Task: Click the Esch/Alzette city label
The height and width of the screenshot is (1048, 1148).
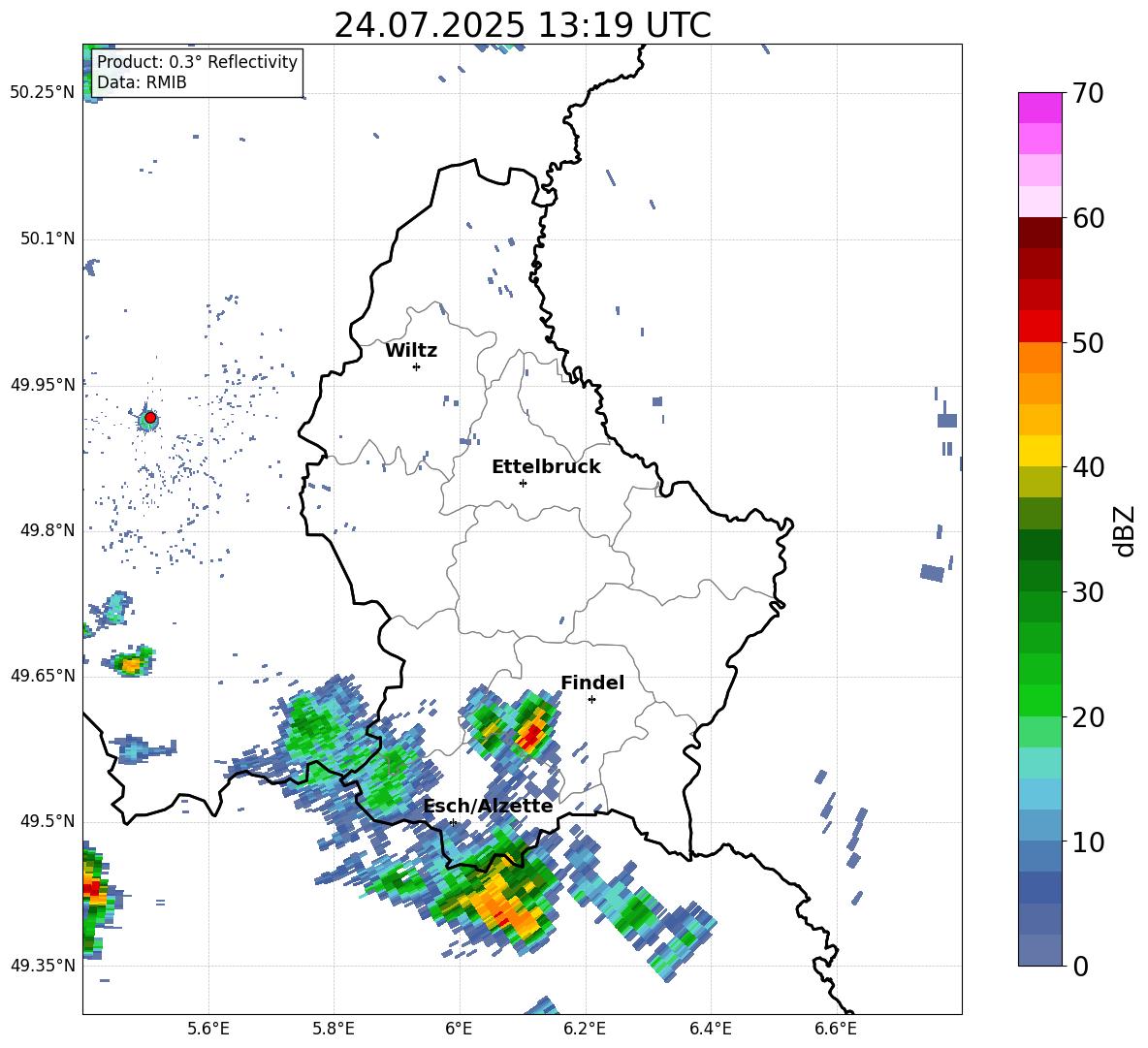Action: click(489, 806)
